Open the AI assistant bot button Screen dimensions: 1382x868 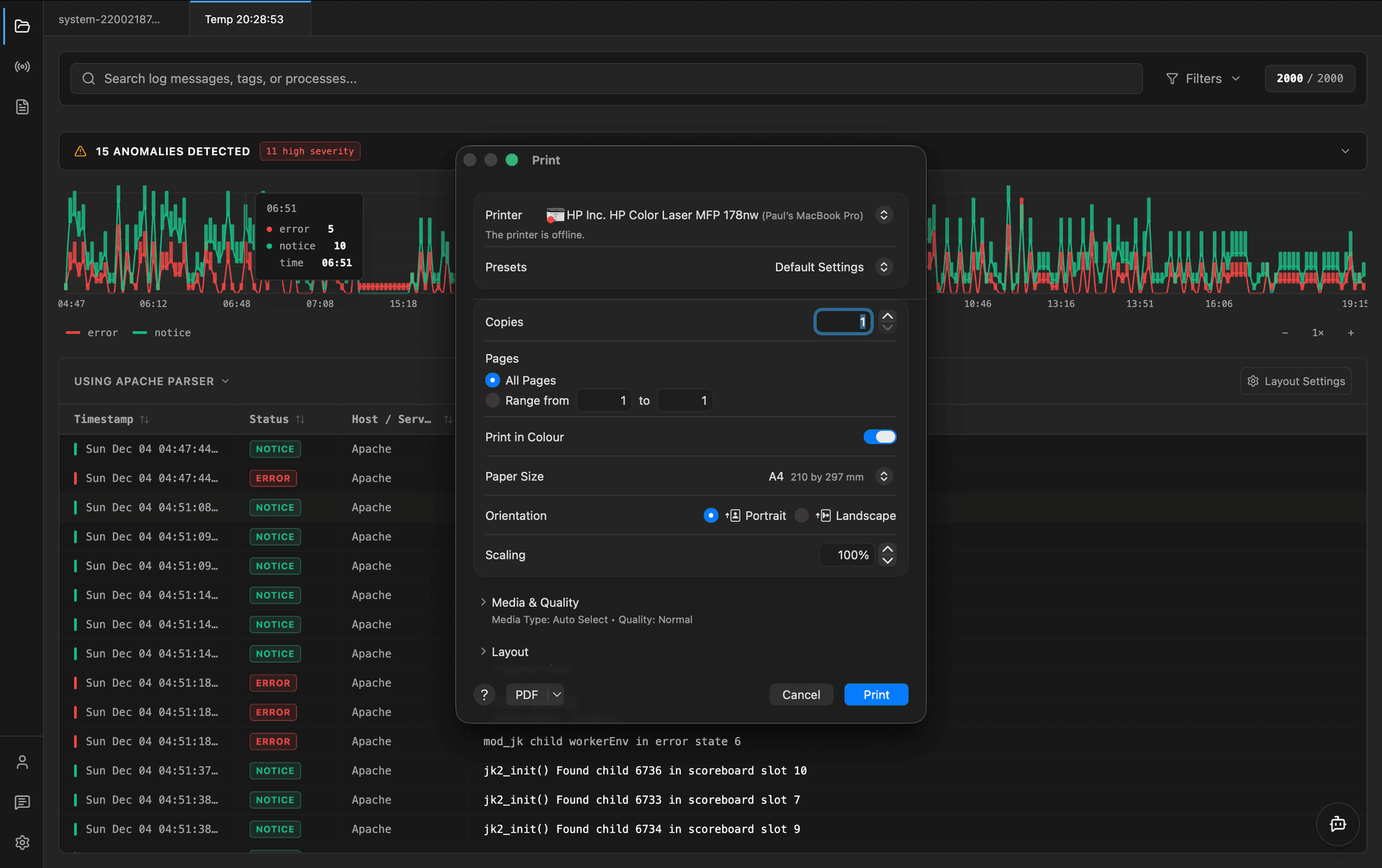pyautogui.click(x=1337, y=824)
